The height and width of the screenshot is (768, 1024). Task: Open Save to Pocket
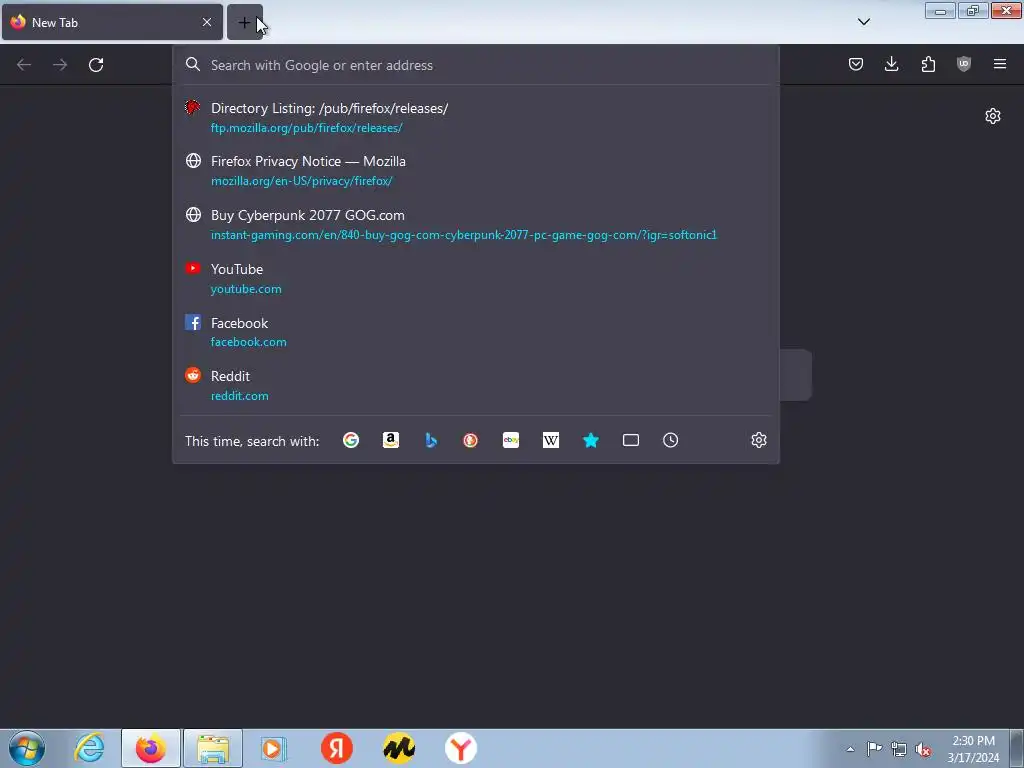[856, 64]
